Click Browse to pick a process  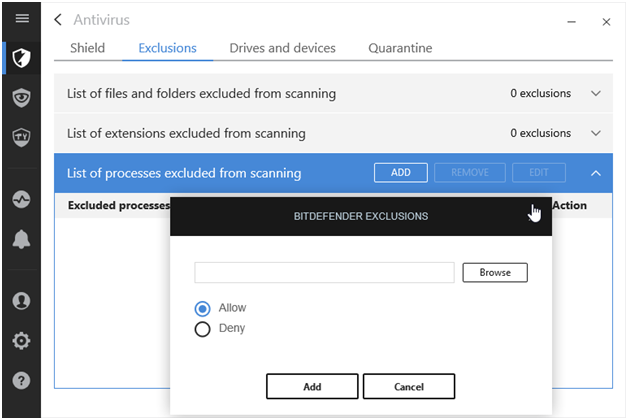tap(495, 273)
